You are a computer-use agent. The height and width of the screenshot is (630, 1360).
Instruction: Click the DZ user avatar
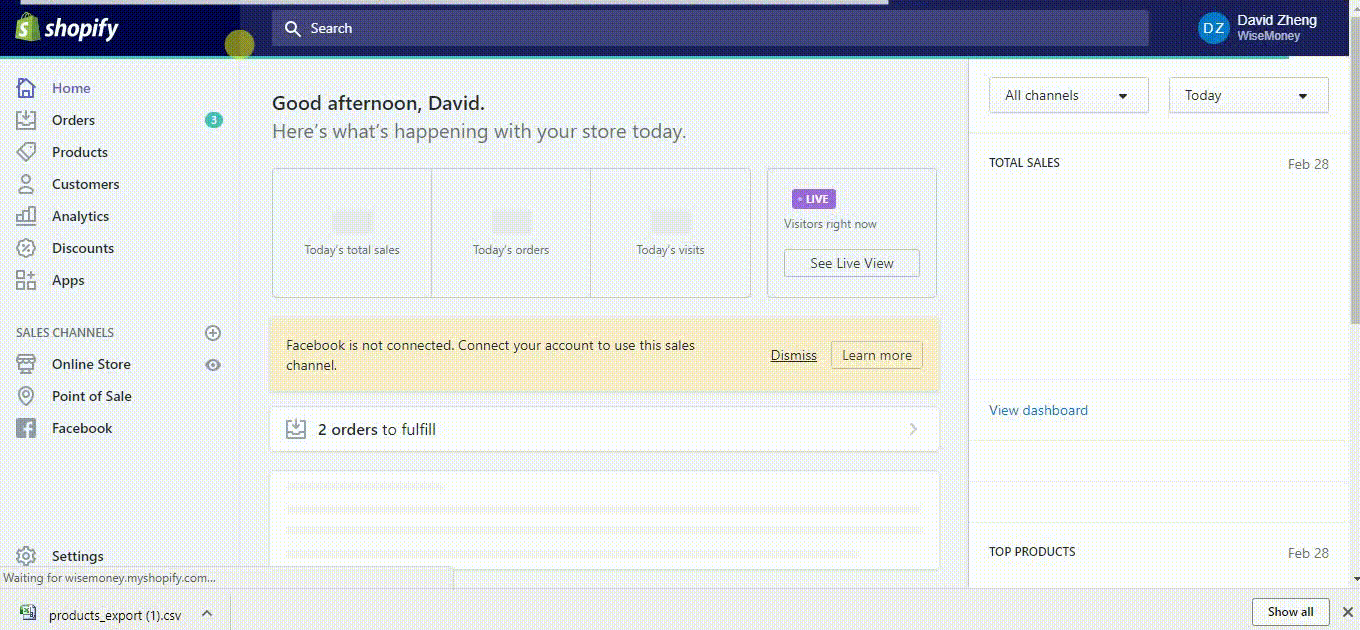1213,28
